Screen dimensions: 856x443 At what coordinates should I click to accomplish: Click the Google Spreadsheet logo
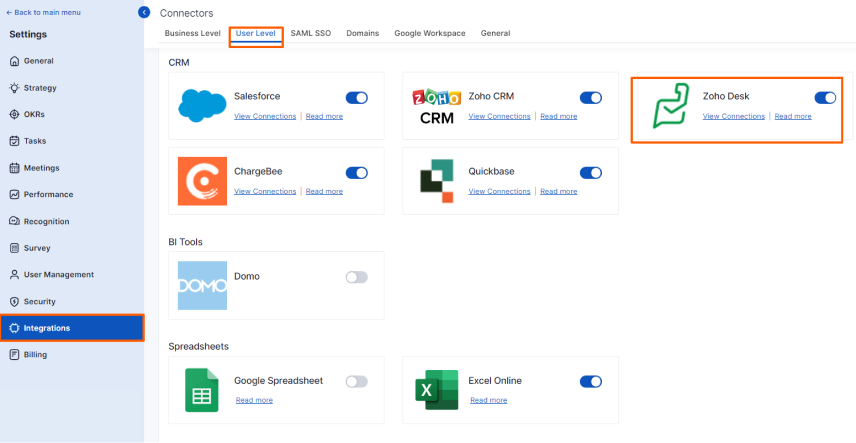pos(203,390)
